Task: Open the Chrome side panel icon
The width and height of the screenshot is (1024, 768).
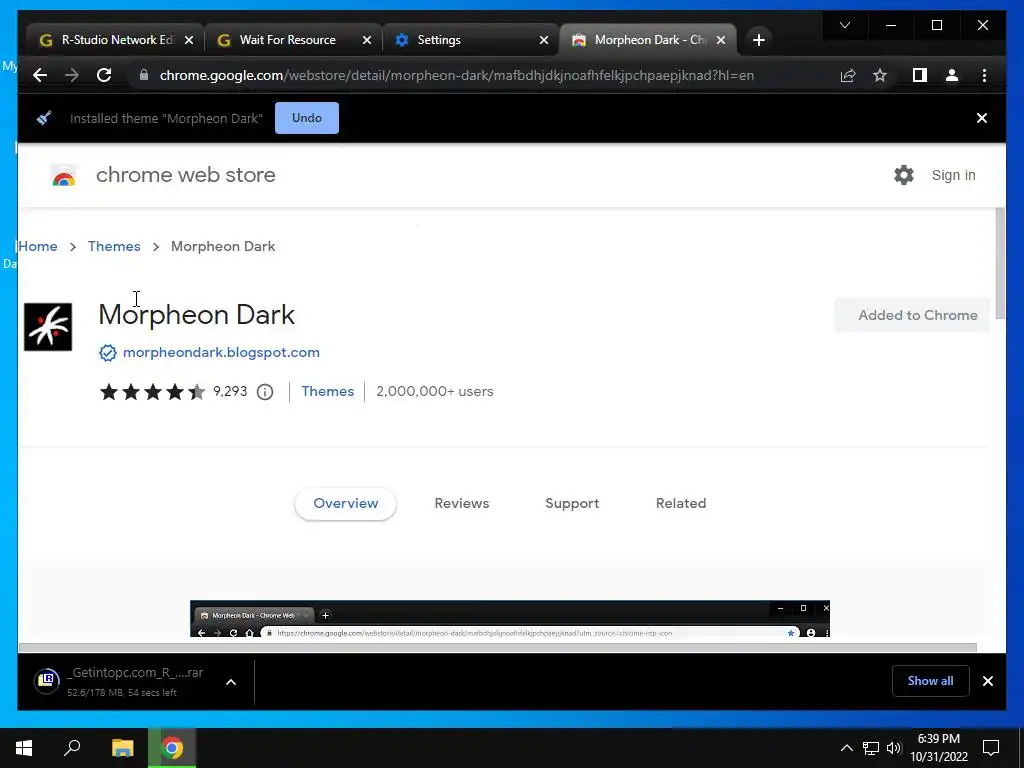Action: [920, 75]
